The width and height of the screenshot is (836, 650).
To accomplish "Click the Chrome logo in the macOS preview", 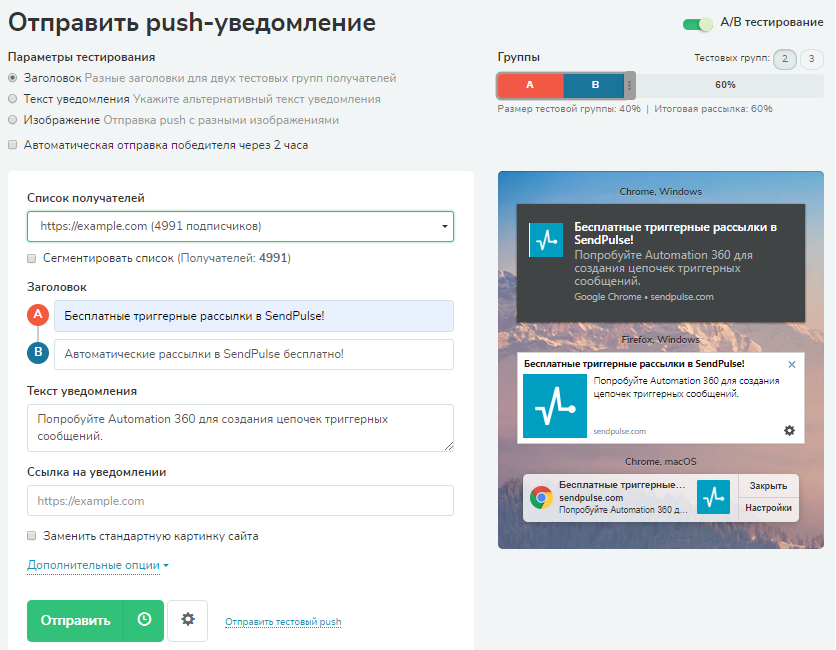I will pyautogui.click(x=541, y=497).
